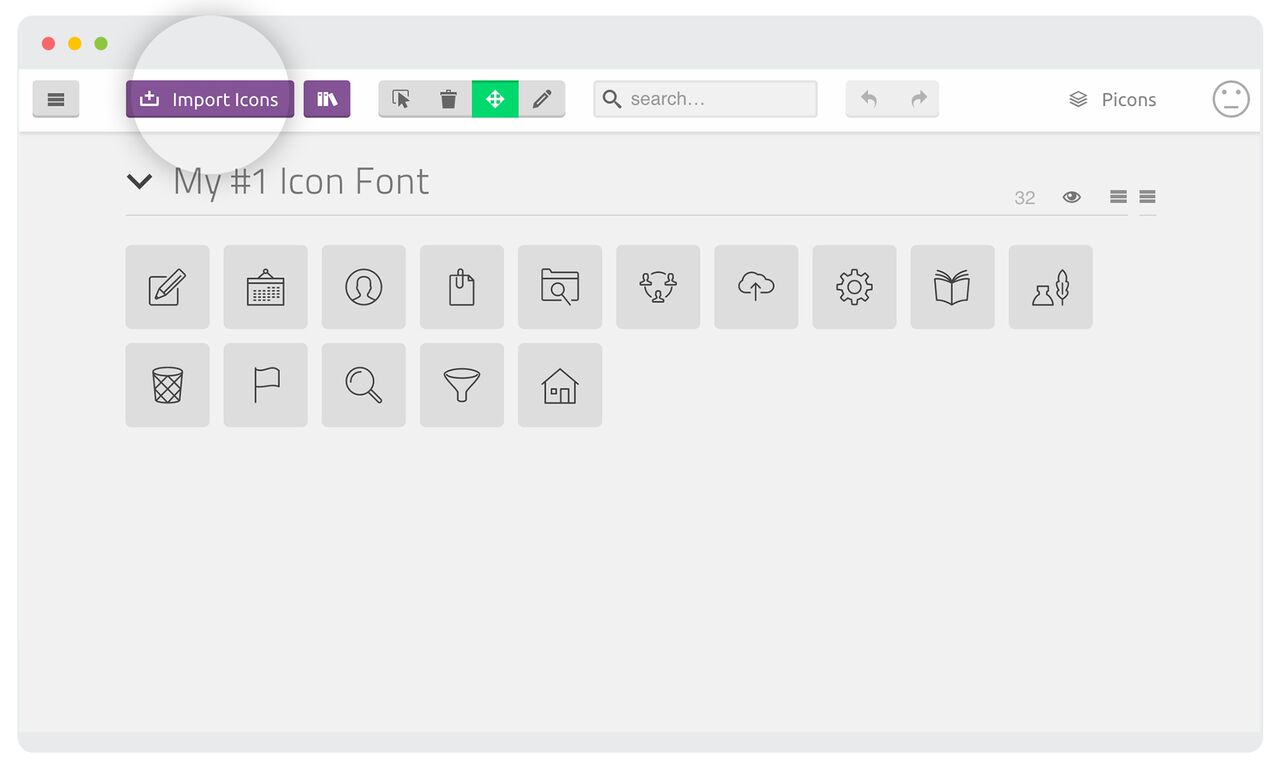Click the redo arrow

tap(917, 99)
